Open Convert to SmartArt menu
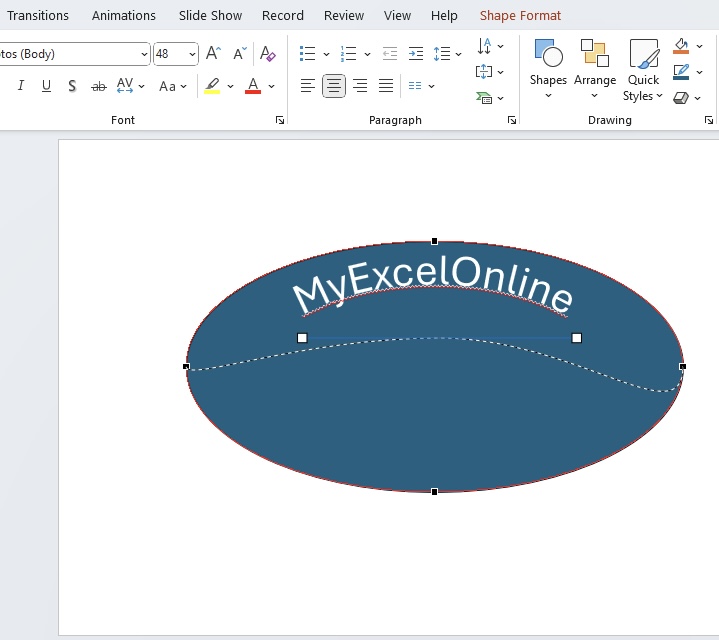This screenshot has width=719, height=640. (x=490, y=98)
